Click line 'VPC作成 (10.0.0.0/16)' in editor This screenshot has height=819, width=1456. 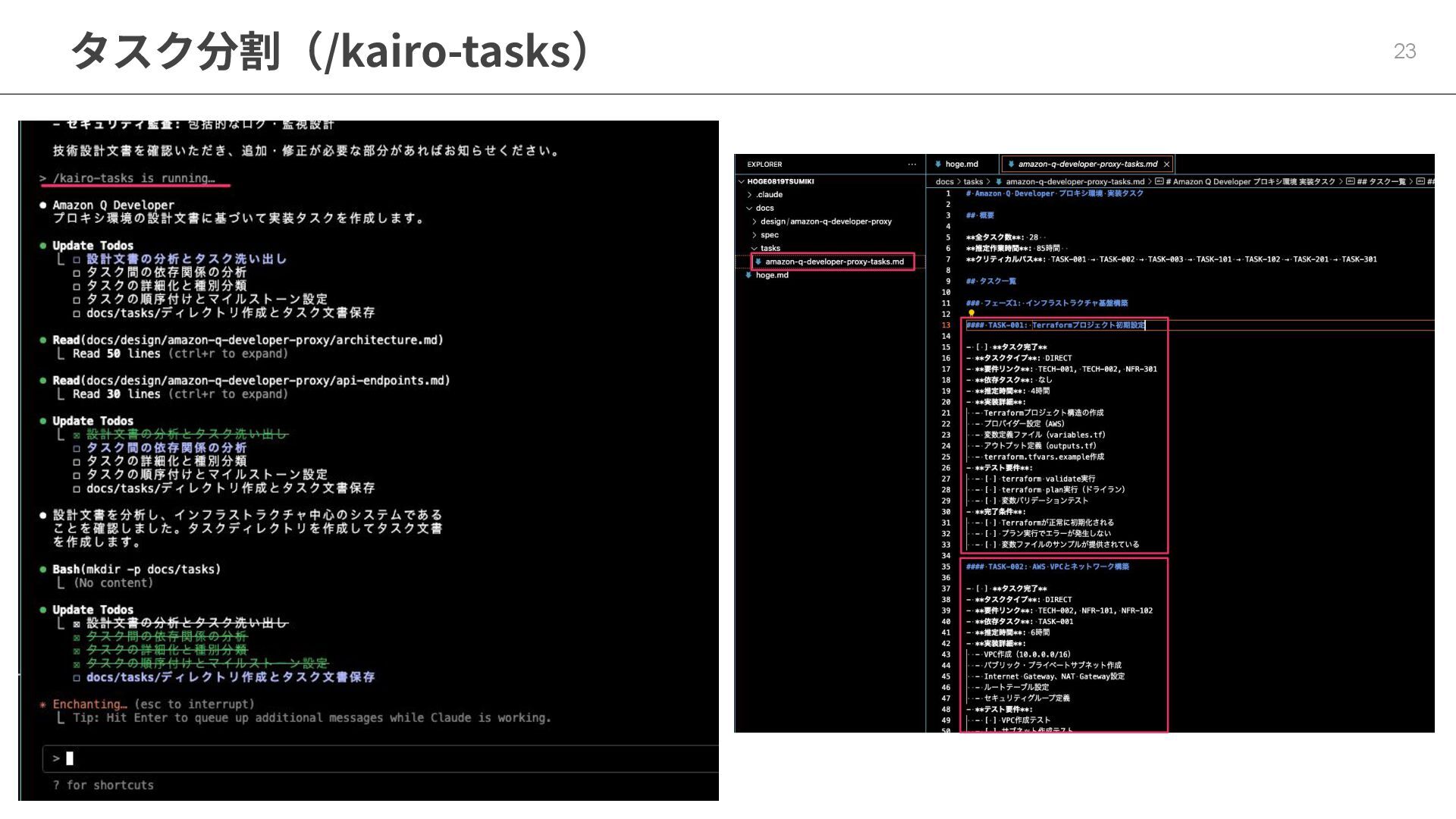(1023, 654)
